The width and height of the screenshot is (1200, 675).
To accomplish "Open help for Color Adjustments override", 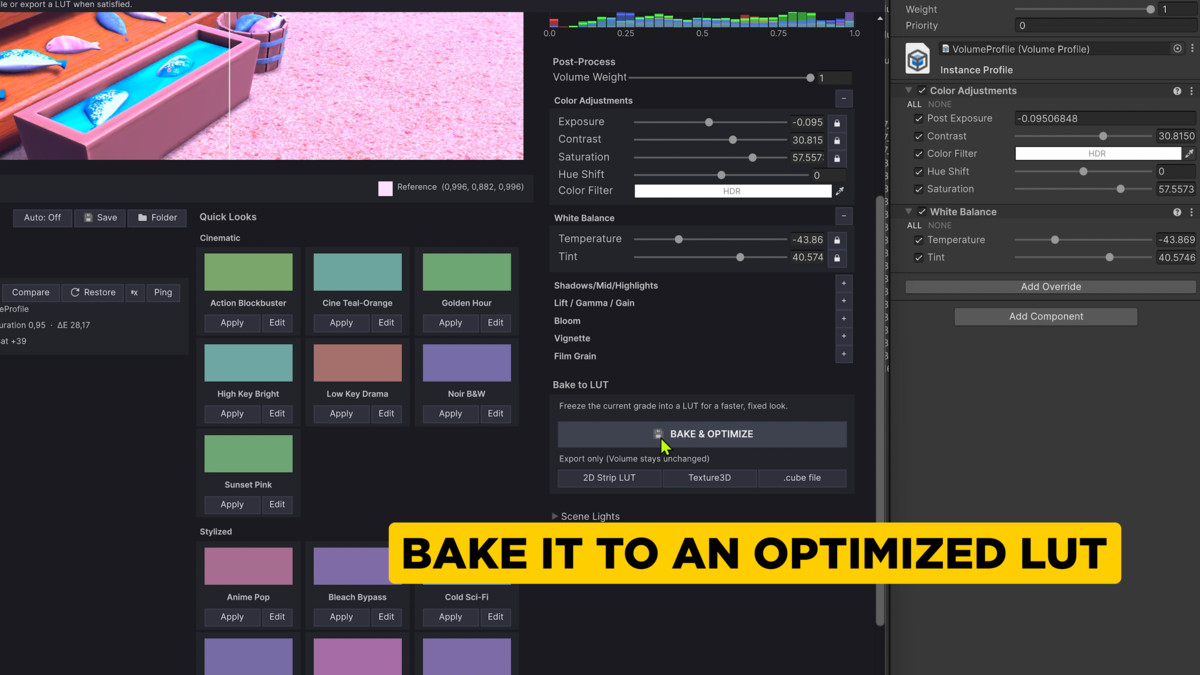I will coord(1177,91).
